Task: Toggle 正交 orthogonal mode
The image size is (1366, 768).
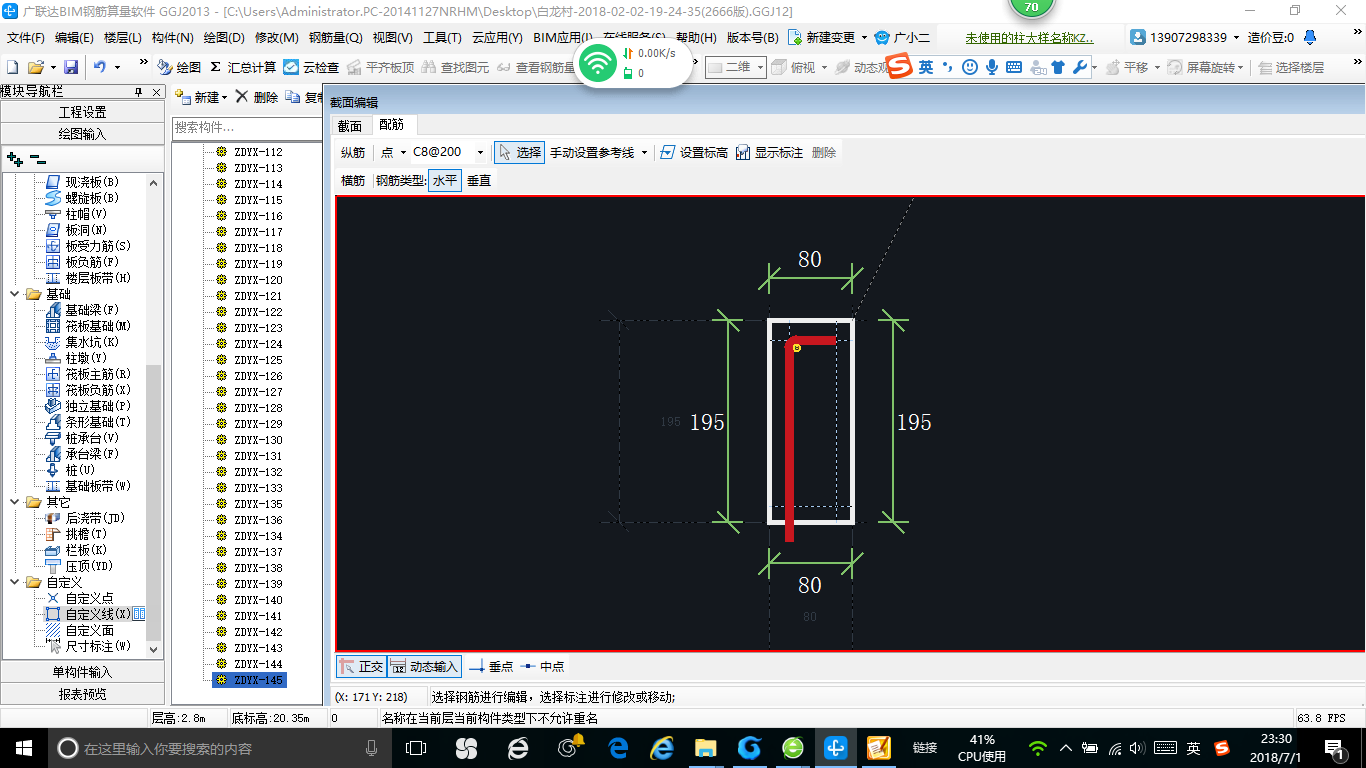Action: coord(361,666)
